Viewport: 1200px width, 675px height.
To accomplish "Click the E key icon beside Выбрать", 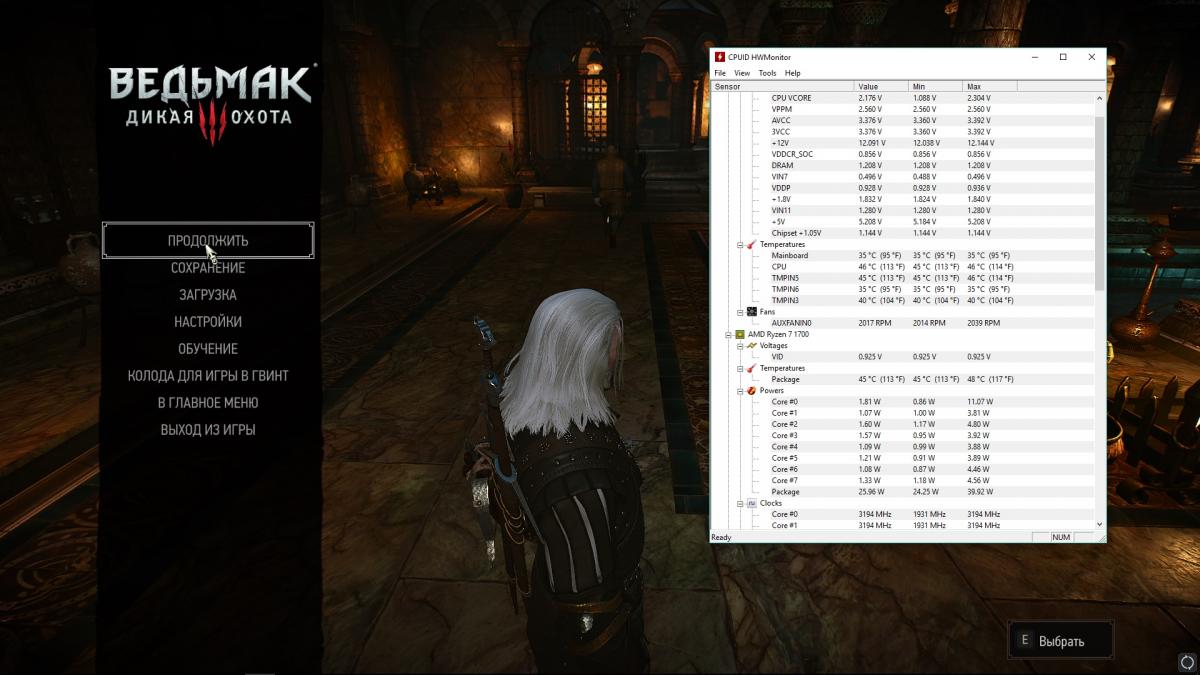I will point(1024,641).
